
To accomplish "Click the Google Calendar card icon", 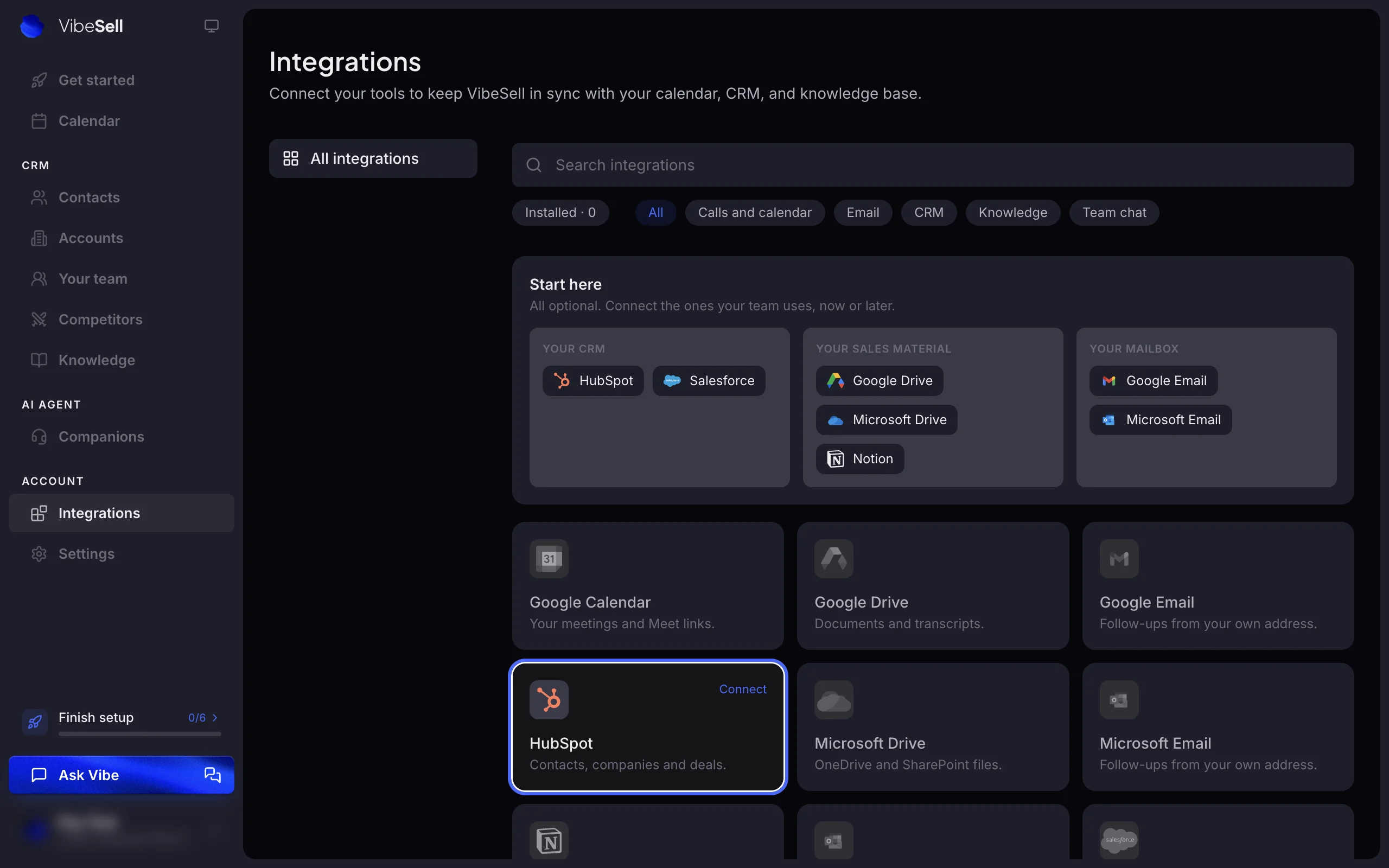I will tap(549, 559).
